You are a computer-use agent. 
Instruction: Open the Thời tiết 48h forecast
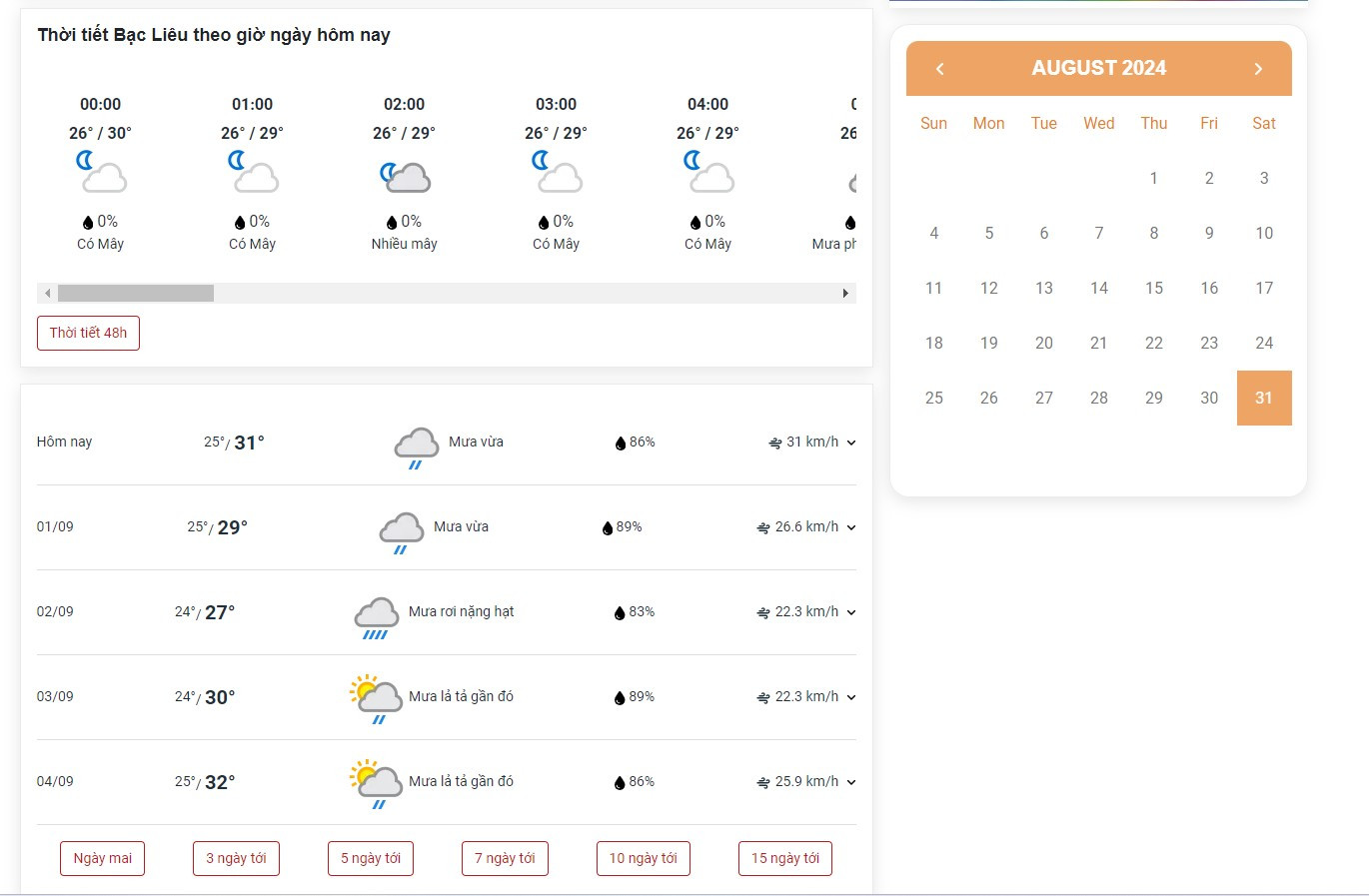coord(88,333)
